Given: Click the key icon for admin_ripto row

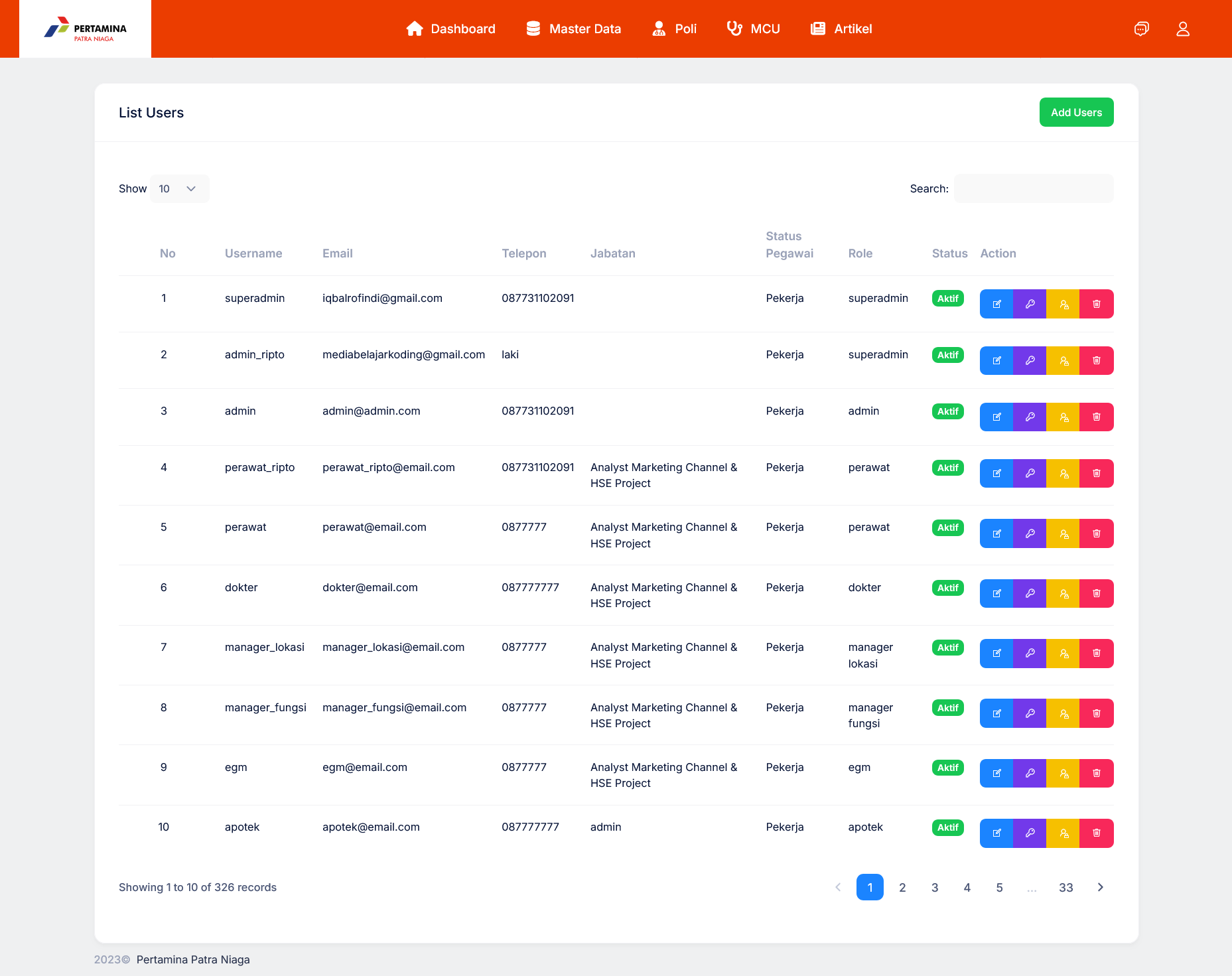Looking at the screenshot, I should 1030,360.
